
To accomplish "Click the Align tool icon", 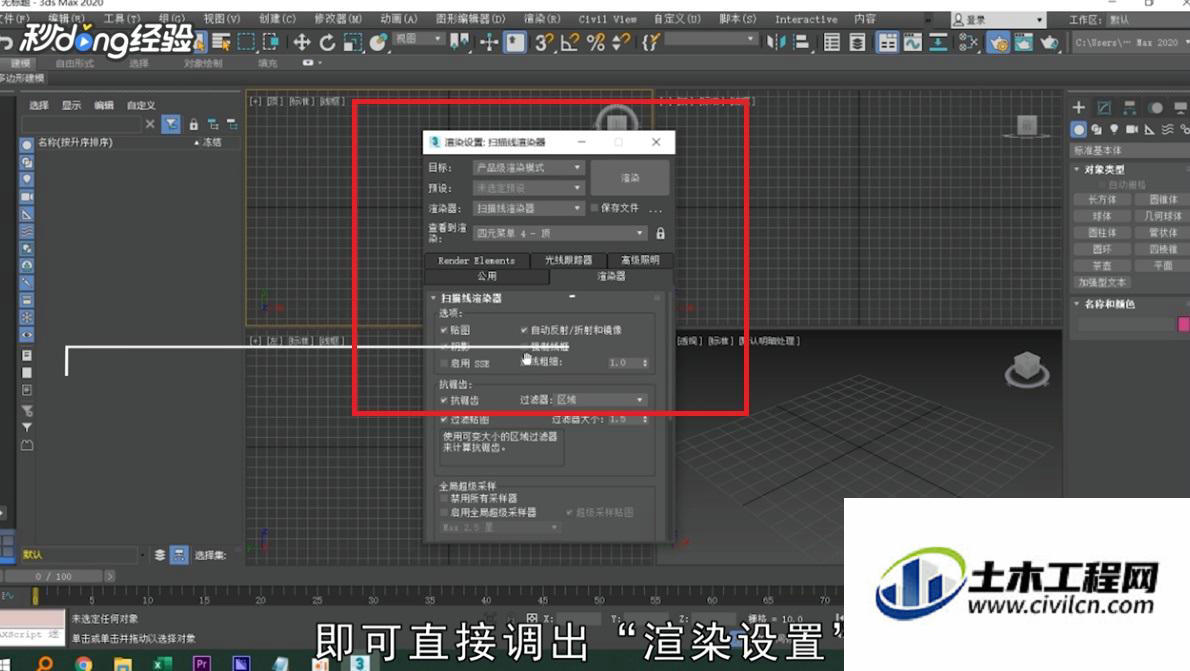I will point(801,43).
